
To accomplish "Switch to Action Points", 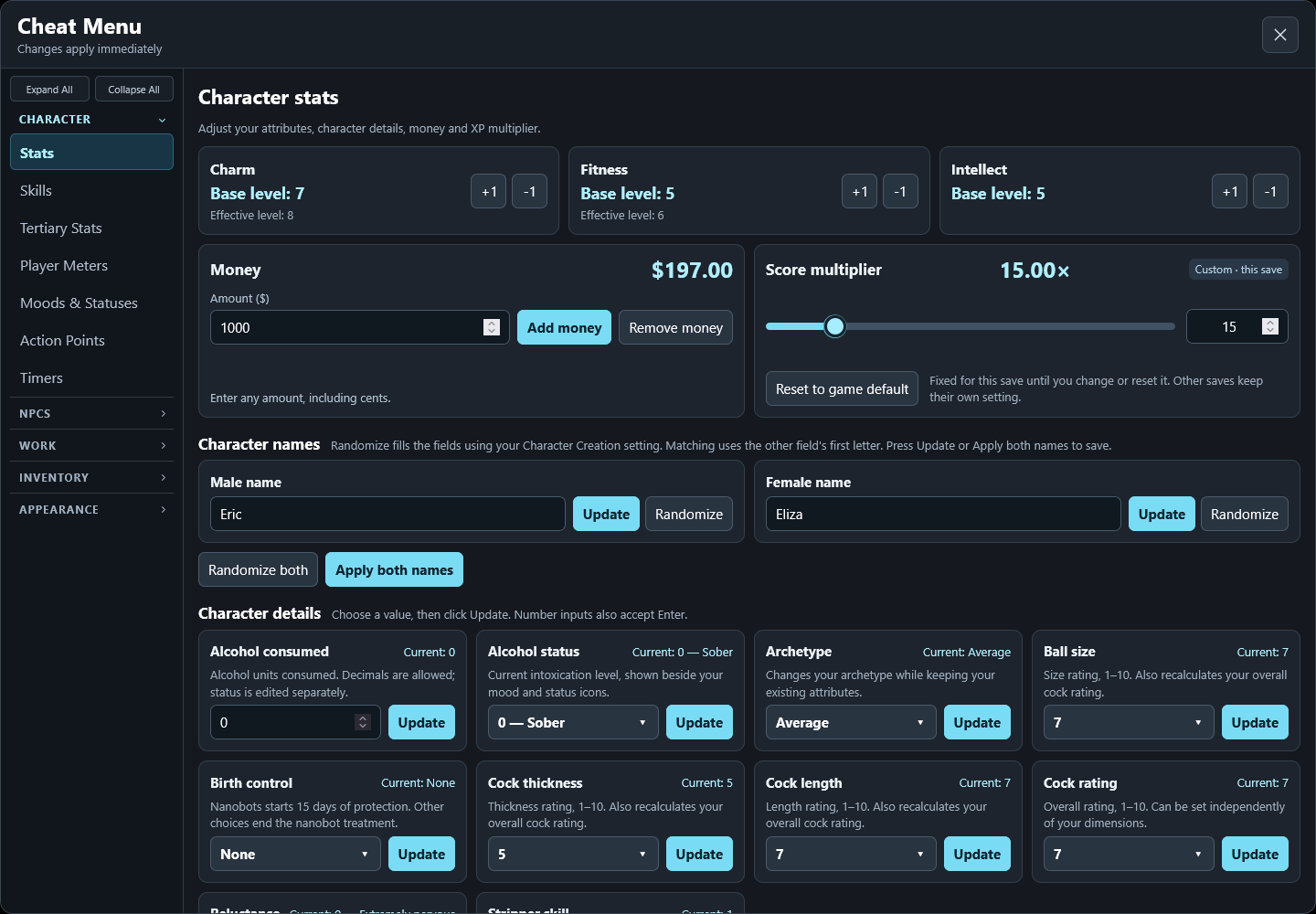I will point(91,340).
